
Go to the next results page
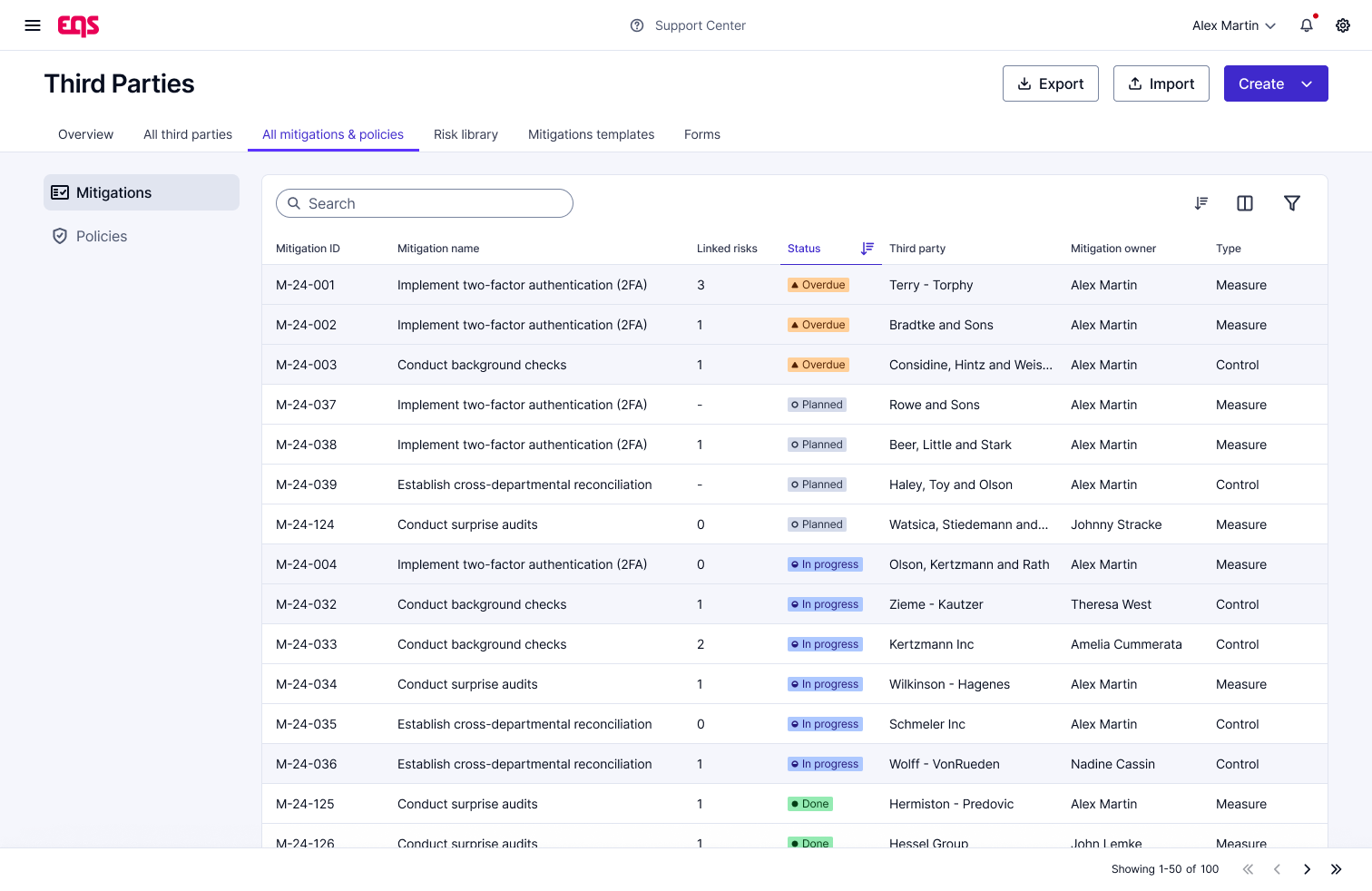coord(1307,869)
